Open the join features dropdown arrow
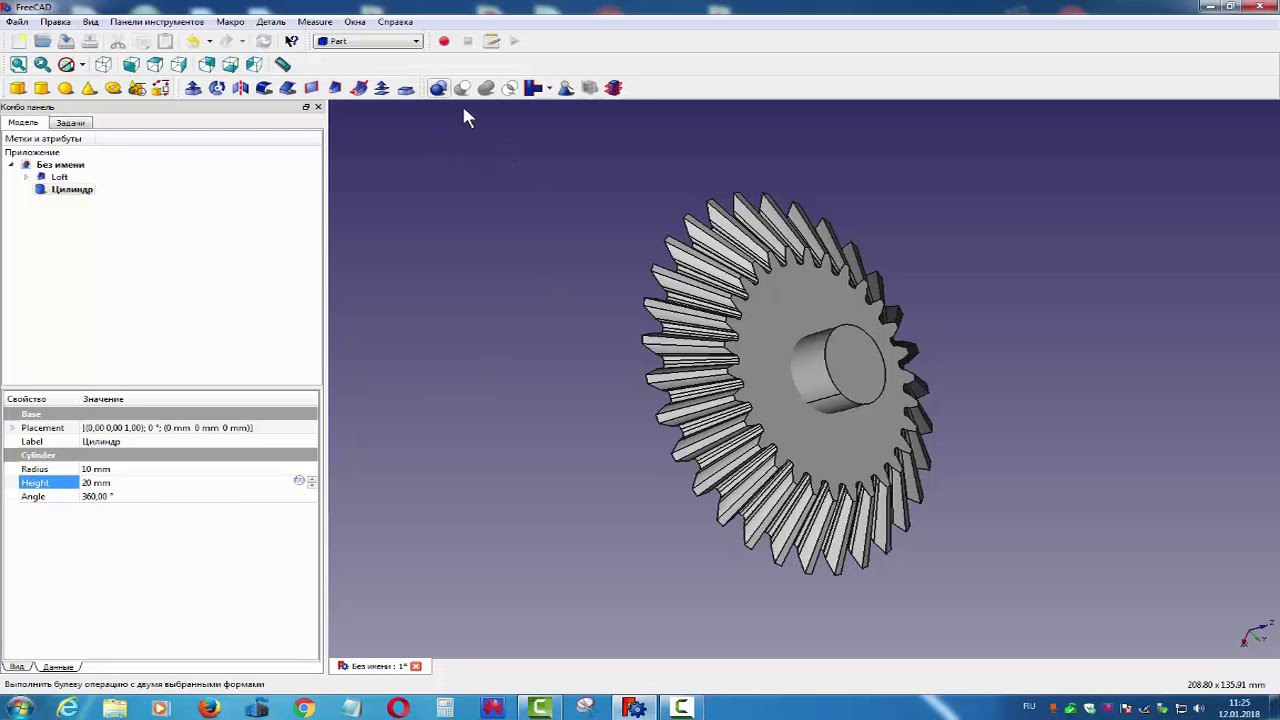The image size is (1280, 720). [549, 88]
